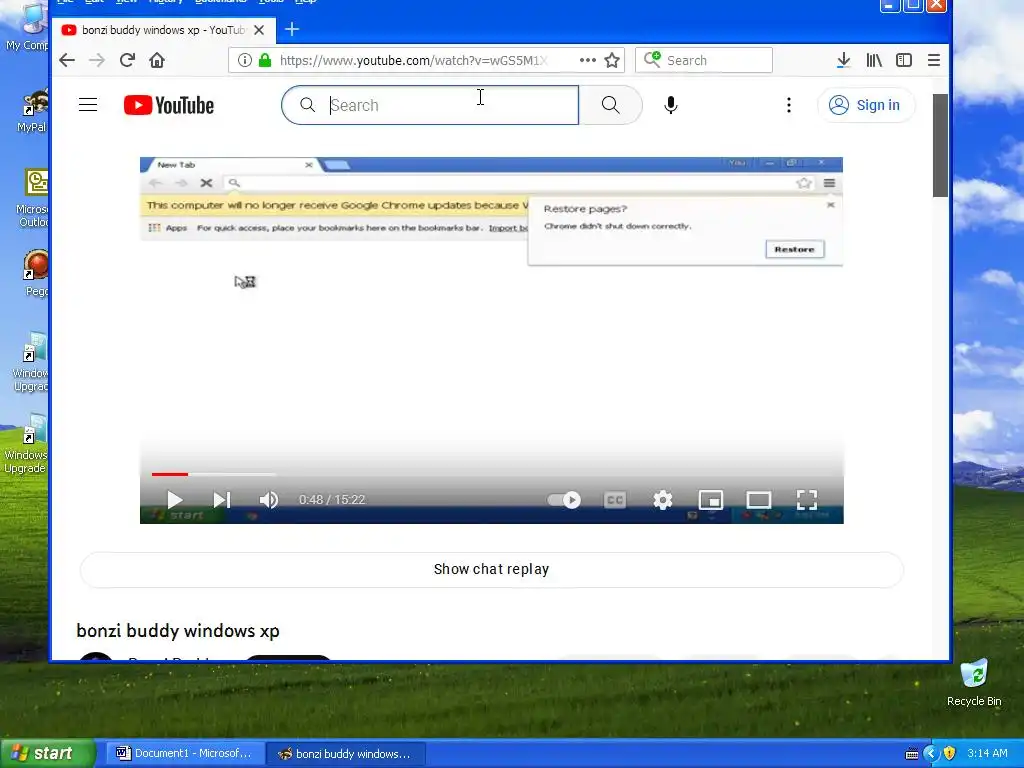Close the bonzi buddy YouTube tab
1024x768 pixels.
tap(259, 30)
